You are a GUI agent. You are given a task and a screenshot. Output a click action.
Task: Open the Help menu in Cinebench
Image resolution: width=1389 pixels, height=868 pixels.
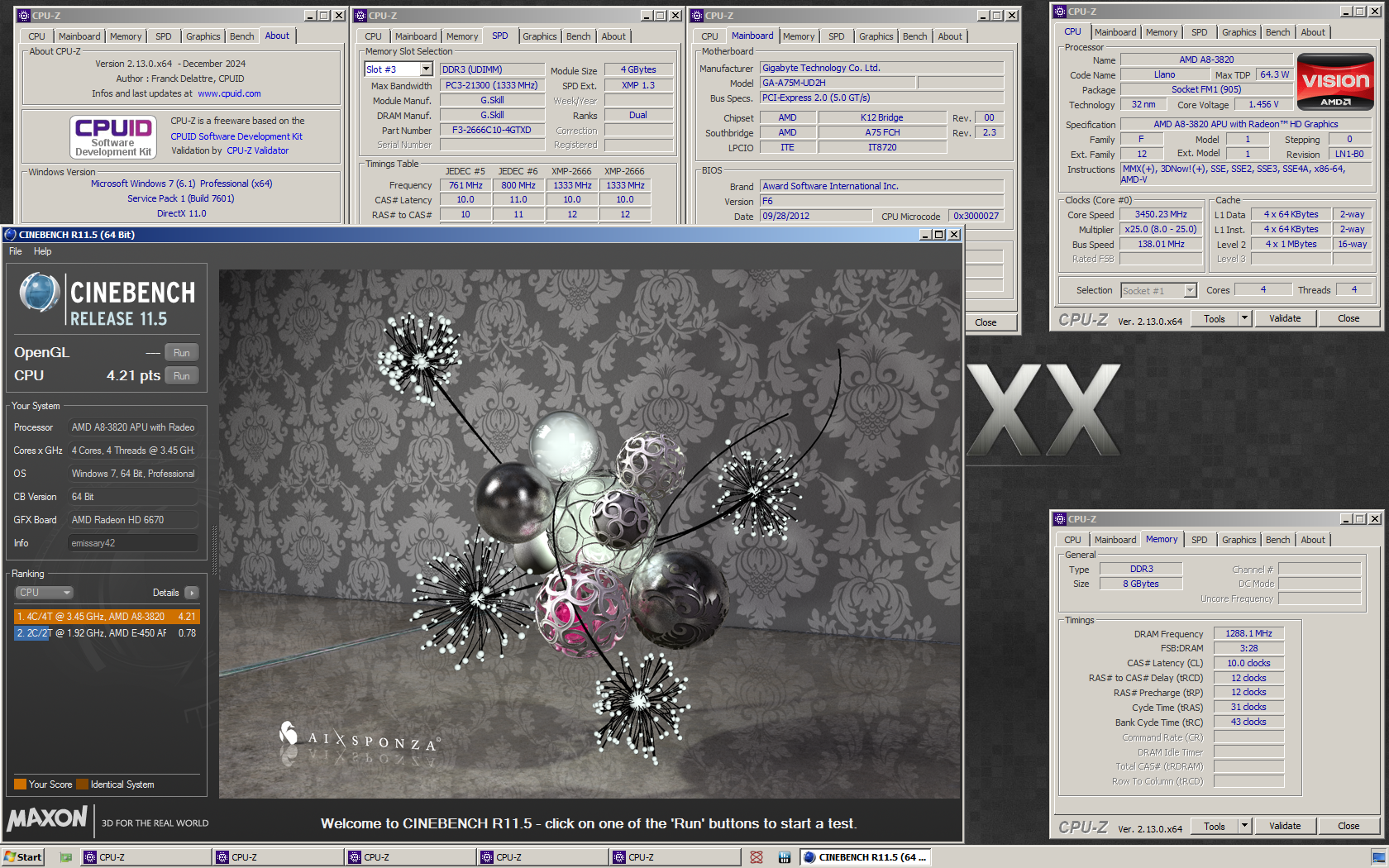(x=43, y=251)
